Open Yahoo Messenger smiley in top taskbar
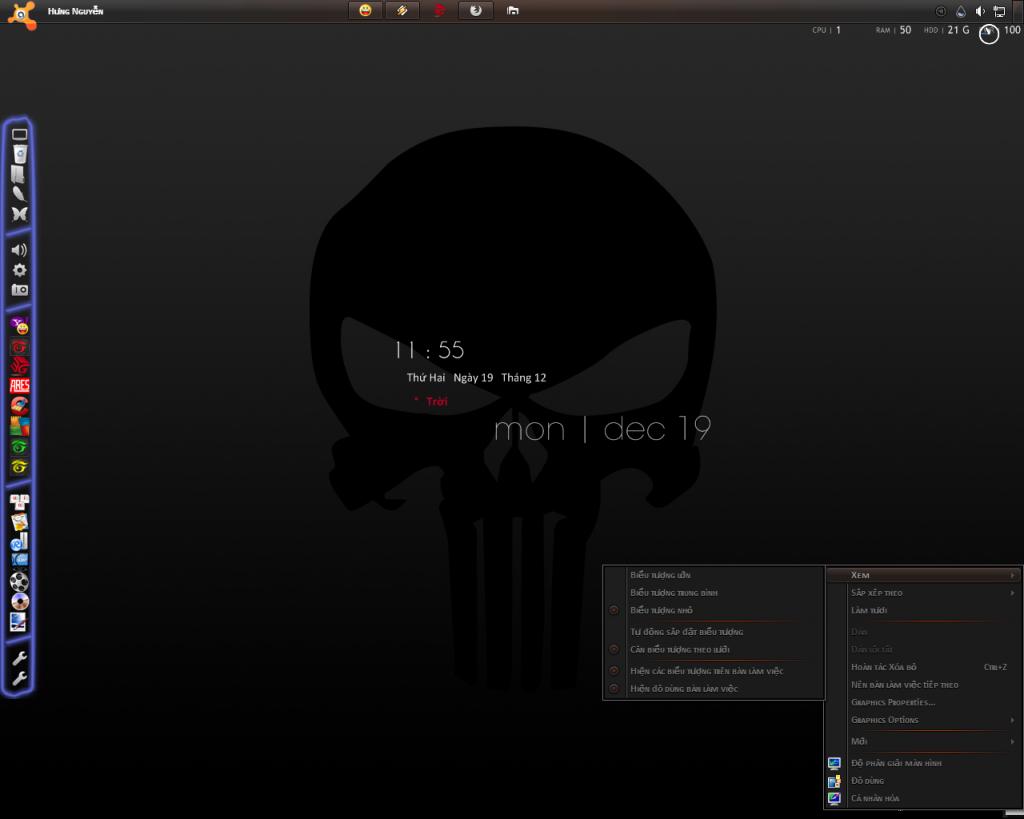 (365, 10)
